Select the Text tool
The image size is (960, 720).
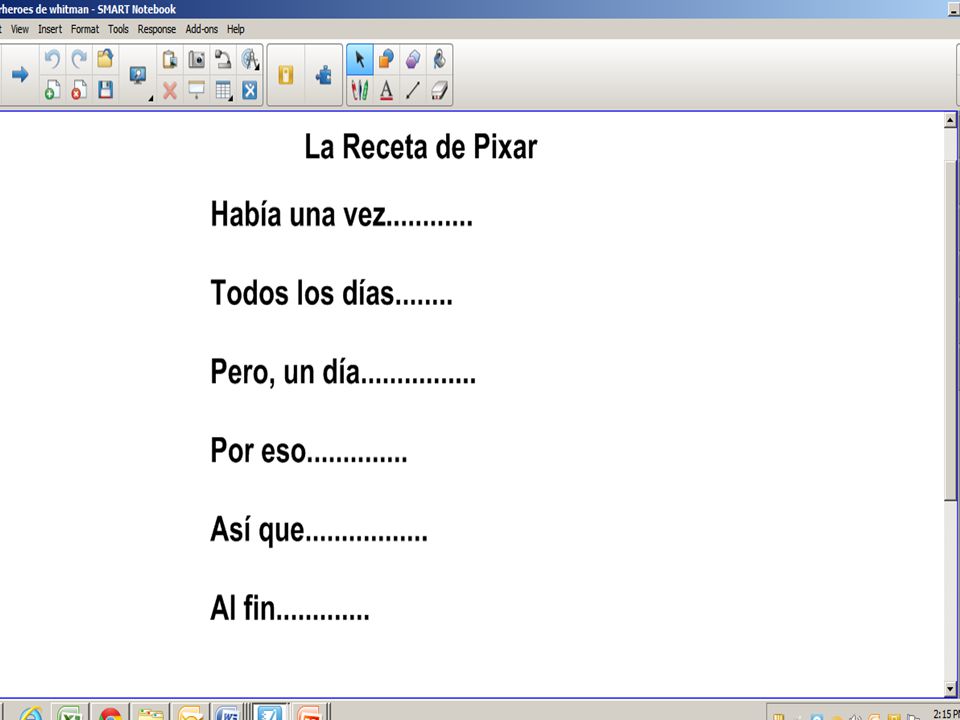pos(386,91)
